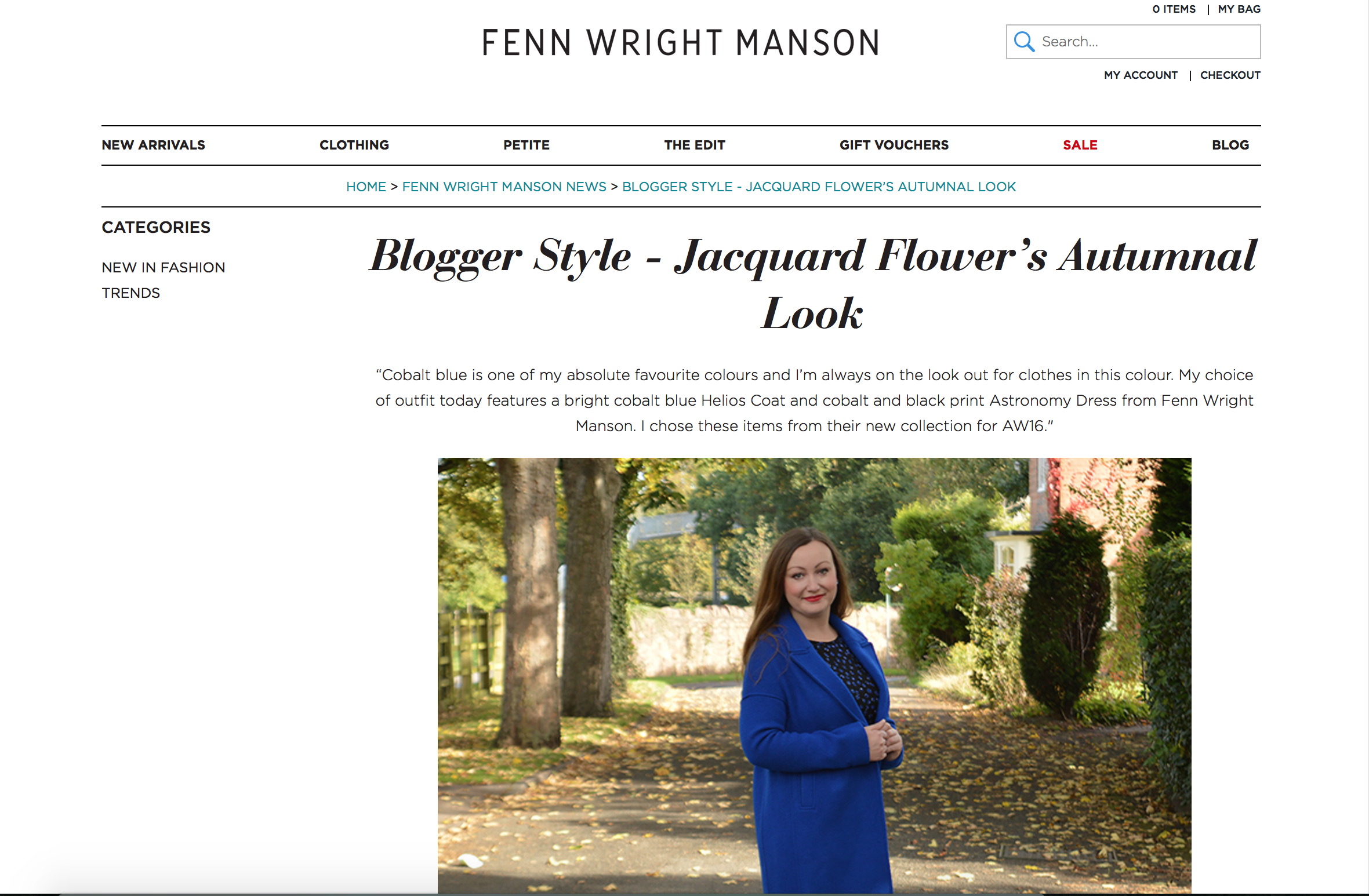View the 0 Items bag count
Screen dimensions: 1369x896
1174,9
